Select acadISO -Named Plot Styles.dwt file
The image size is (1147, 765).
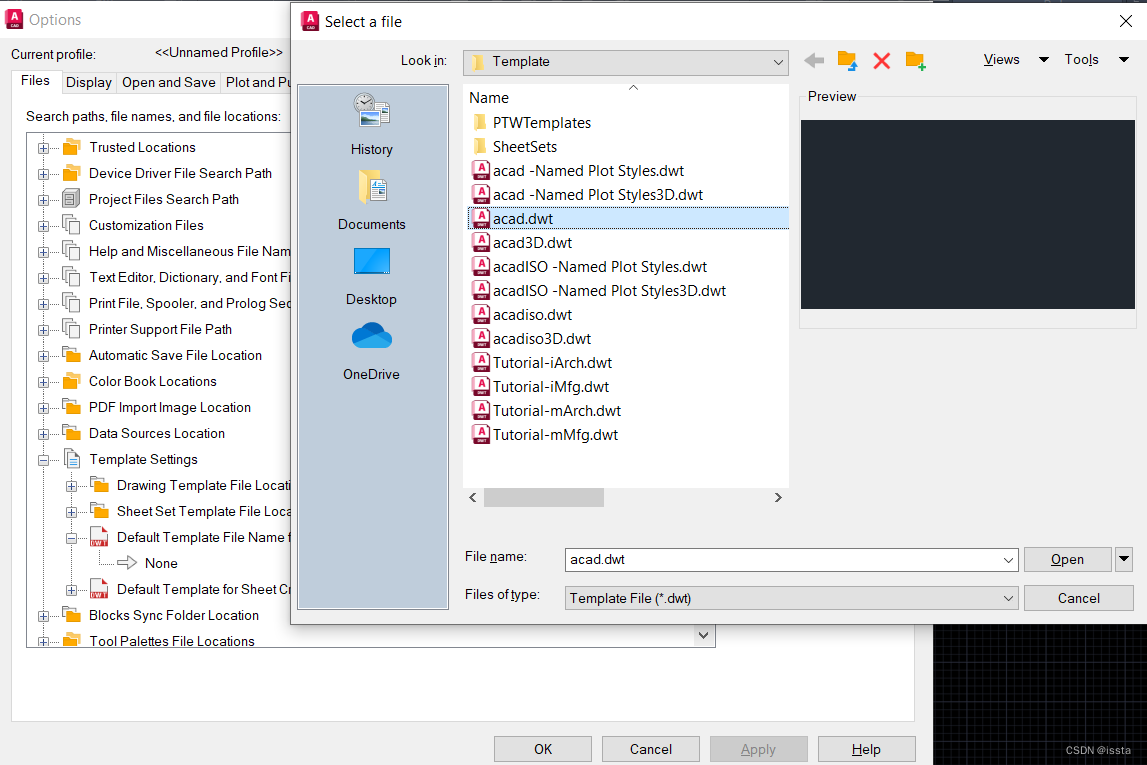(600, 267)
